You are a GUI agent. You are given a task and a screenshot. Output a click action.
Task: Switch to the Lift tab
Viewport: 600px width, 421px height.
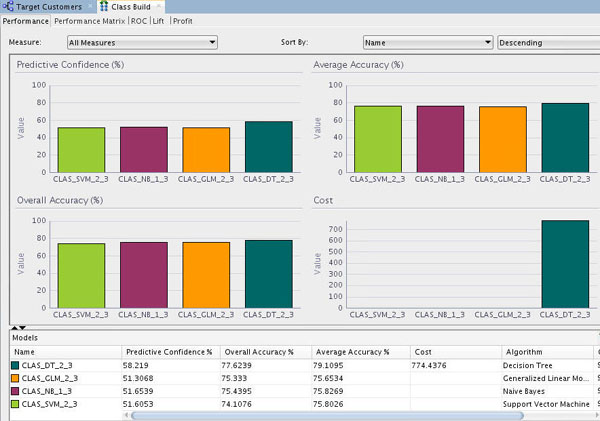coord(159,20)
